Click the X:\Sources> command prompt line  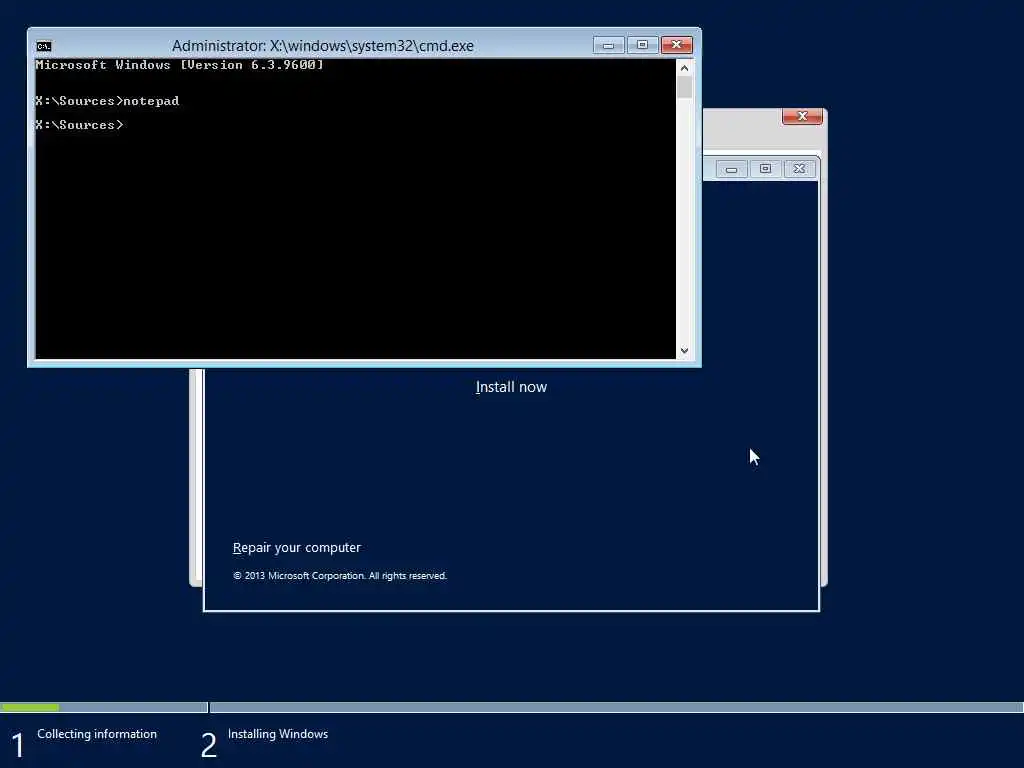pyautogui.click(x=79, y=125)
